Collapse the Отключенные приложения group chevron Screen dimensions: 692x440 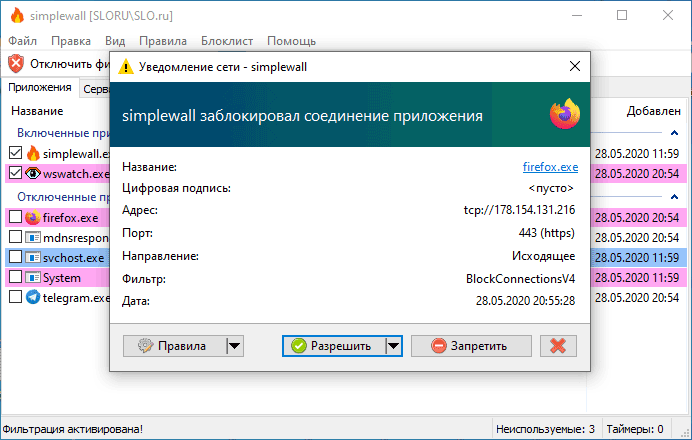(x=674, y=196)
